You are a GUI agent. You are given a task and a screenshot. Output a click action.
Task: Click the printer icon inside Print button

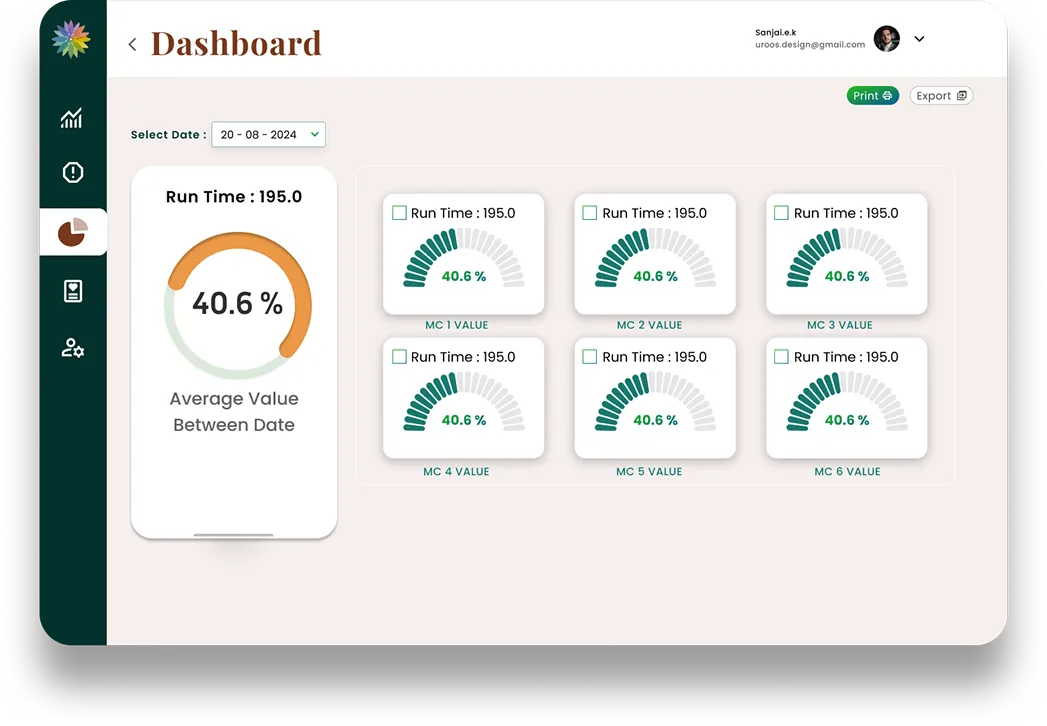point(885,95)
